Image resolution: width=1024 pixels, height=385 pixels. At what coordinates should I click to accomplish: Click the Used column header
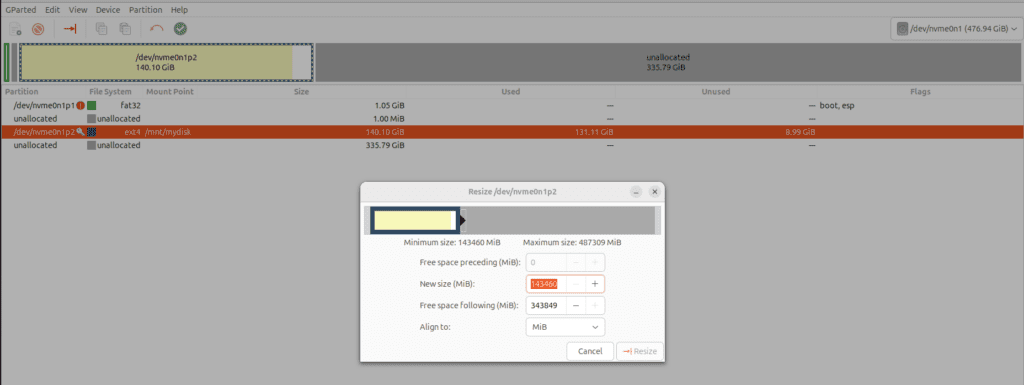[510, 92]
